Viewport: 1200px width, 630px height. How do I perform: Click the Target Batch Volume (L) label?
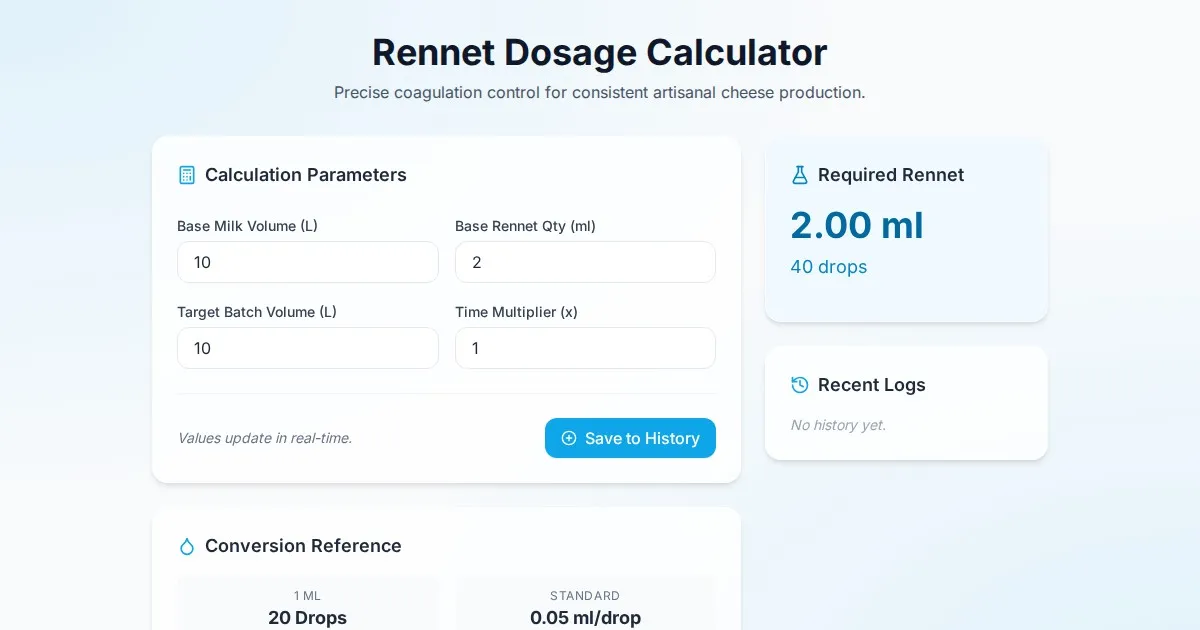pyautogui.click(x=257, y=312)
